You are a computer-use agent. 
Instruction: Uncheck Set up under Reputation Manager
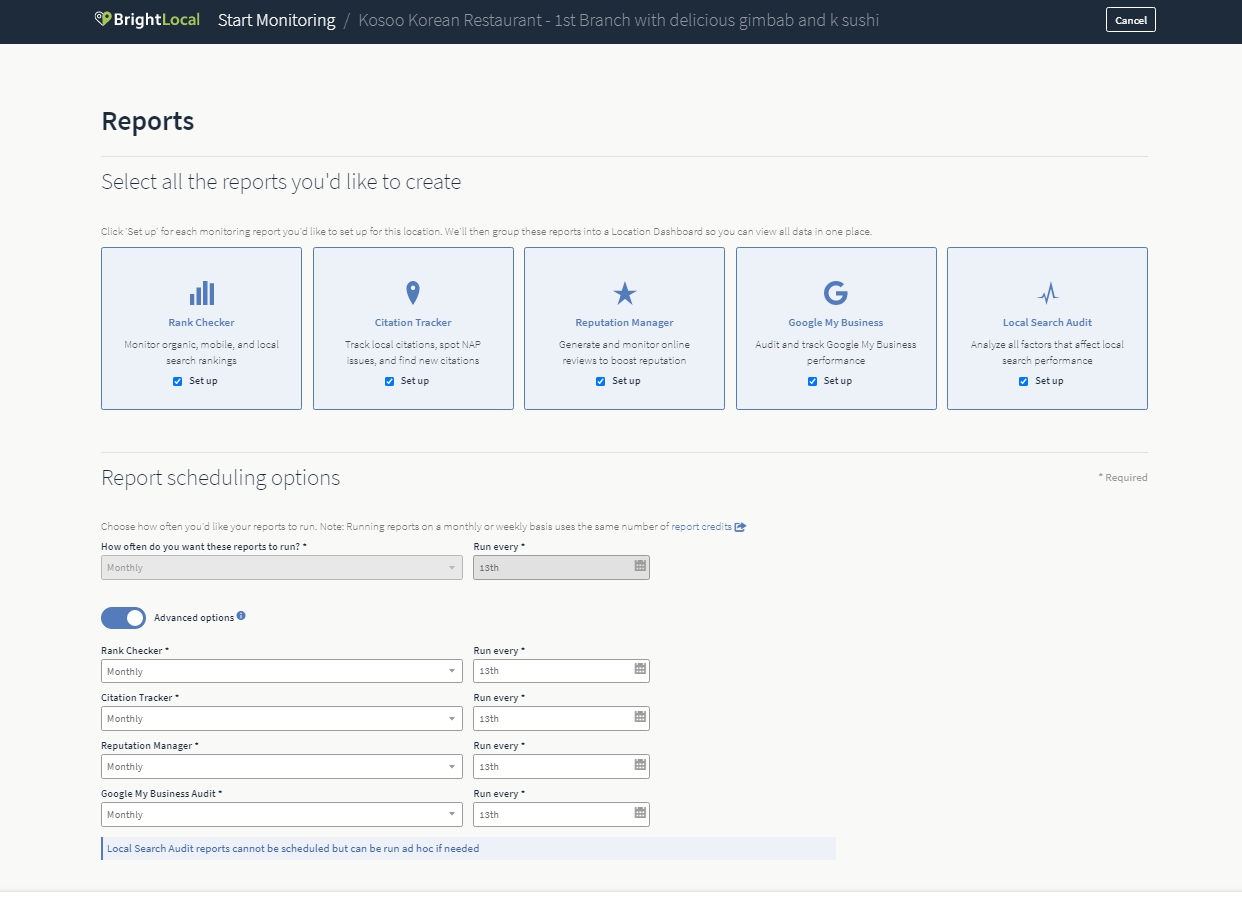(x=601, y=381)
